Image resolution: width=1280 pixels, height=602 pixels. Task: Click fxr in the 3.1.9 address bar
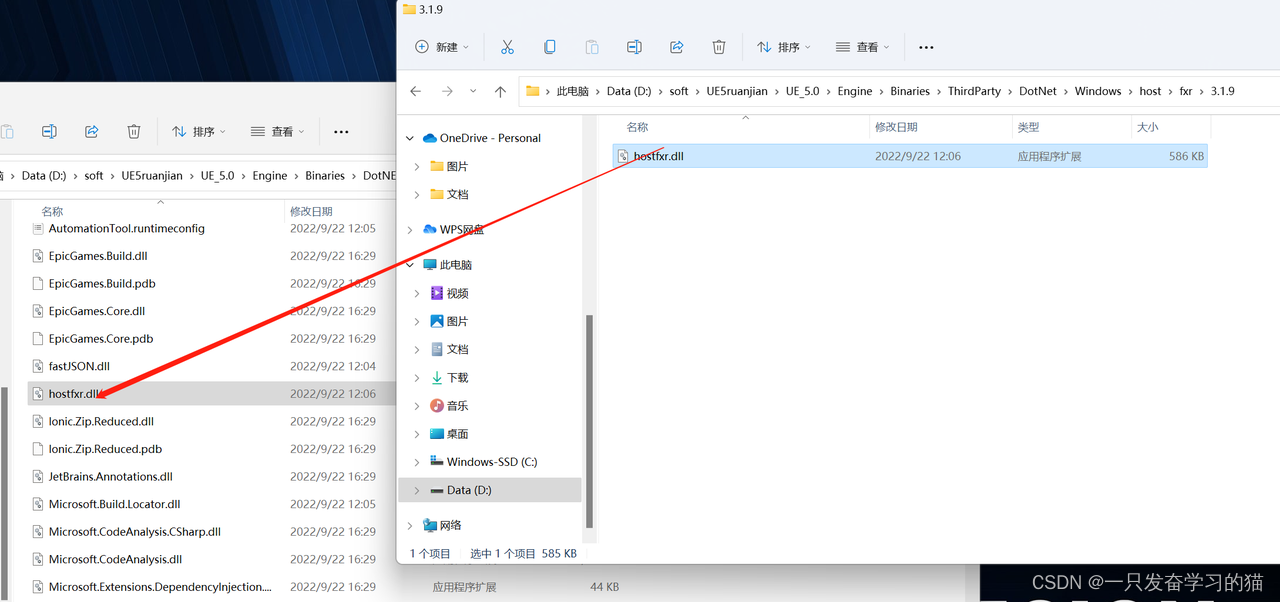(x=1186, y=91)
